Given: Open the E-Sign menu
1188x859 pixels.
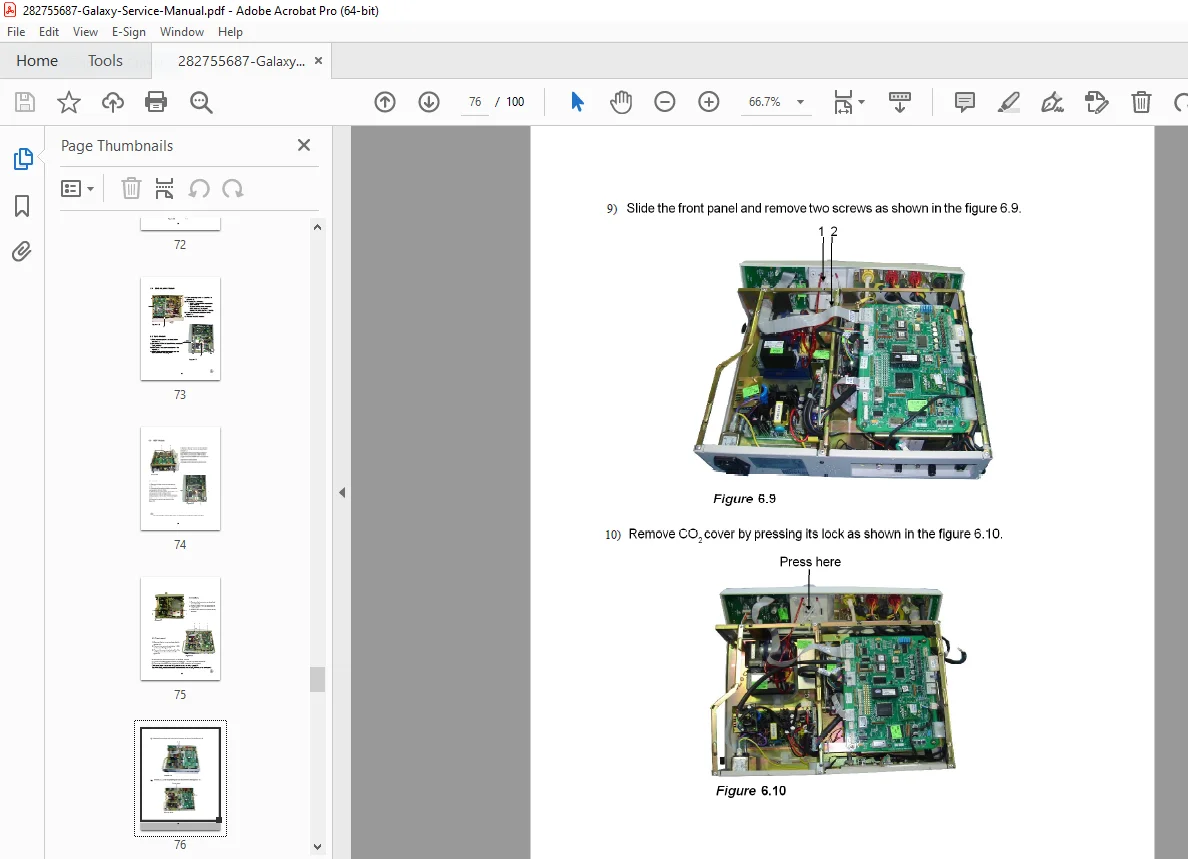Looking at the screenshot, I should coord(128,32).
